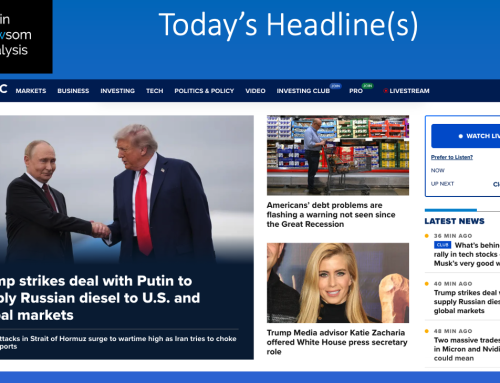Viewport: 500px width, 383px height.
Task: Click the red Livestream dot icon
Action: [x=385, y=91]
